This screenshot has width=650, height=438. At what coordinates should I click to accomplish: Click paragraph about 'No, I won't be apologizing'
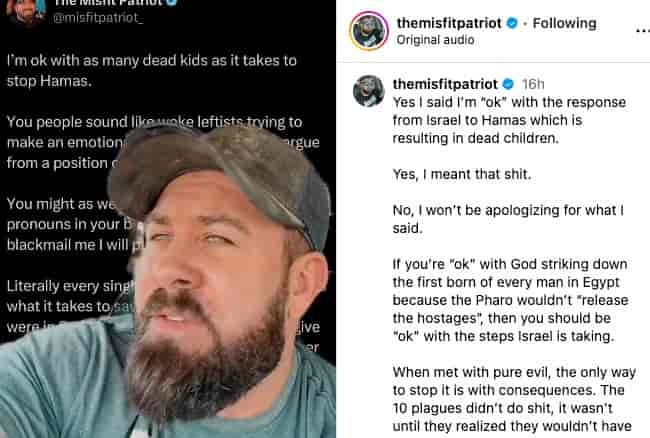click(x=508, y=219)
